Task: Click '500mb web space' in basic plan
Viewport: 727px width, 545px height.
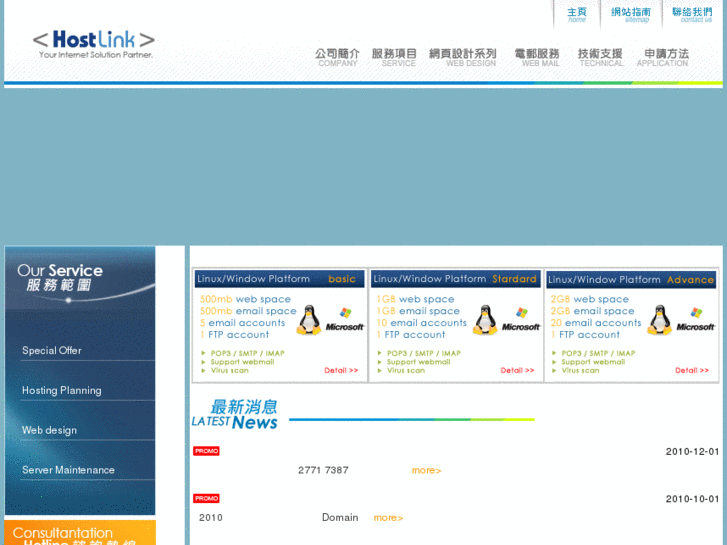Action: 245,299
